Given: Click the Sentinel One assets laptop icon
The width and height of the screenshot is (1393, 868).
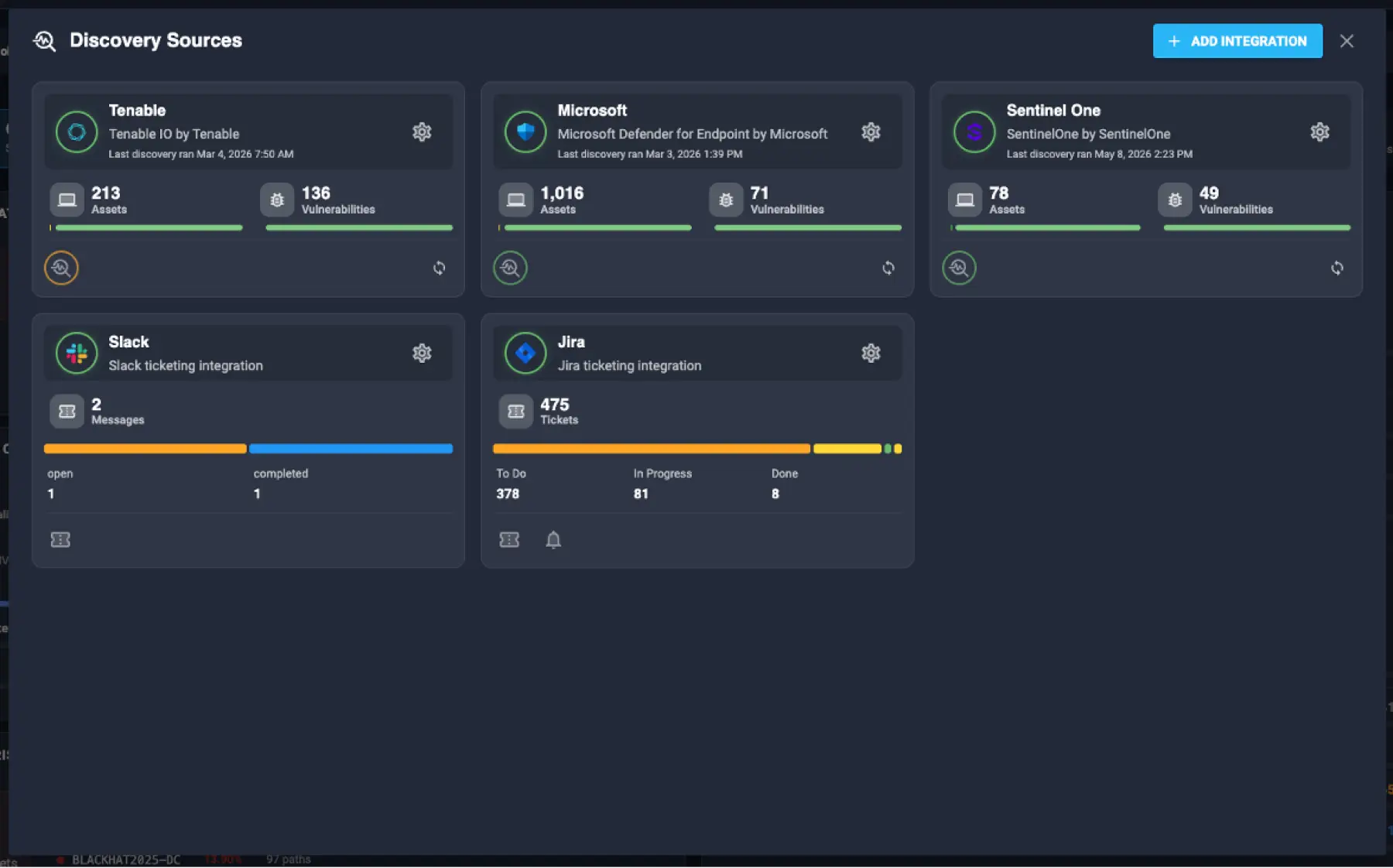Looking at the screenshot, I should point(965,200).
